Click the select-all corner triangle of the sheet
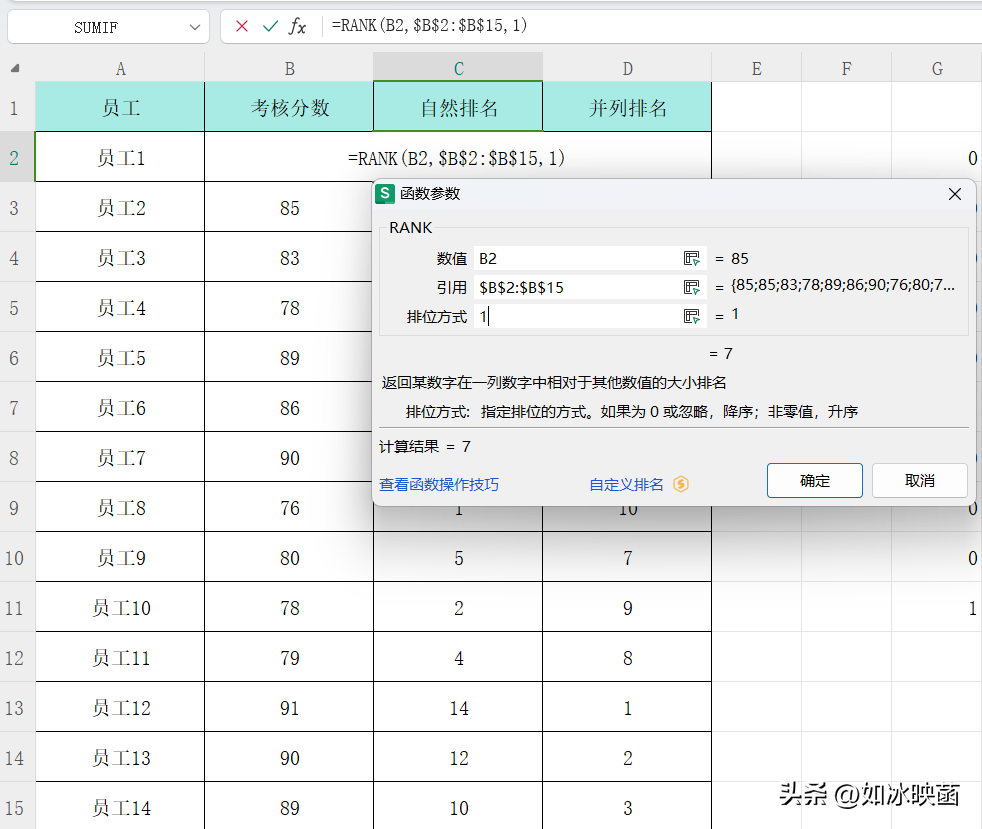 (x=15, y=68)
